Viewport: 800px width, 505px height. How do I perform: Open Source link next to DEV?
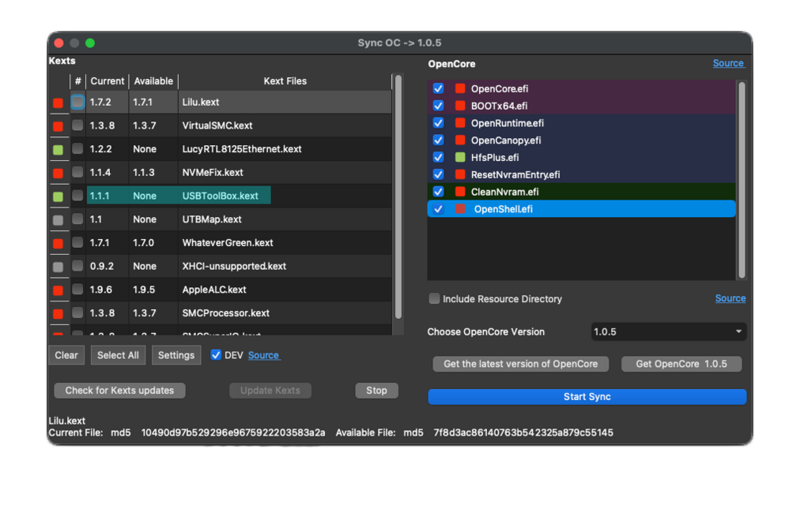(x=264, y=355)
